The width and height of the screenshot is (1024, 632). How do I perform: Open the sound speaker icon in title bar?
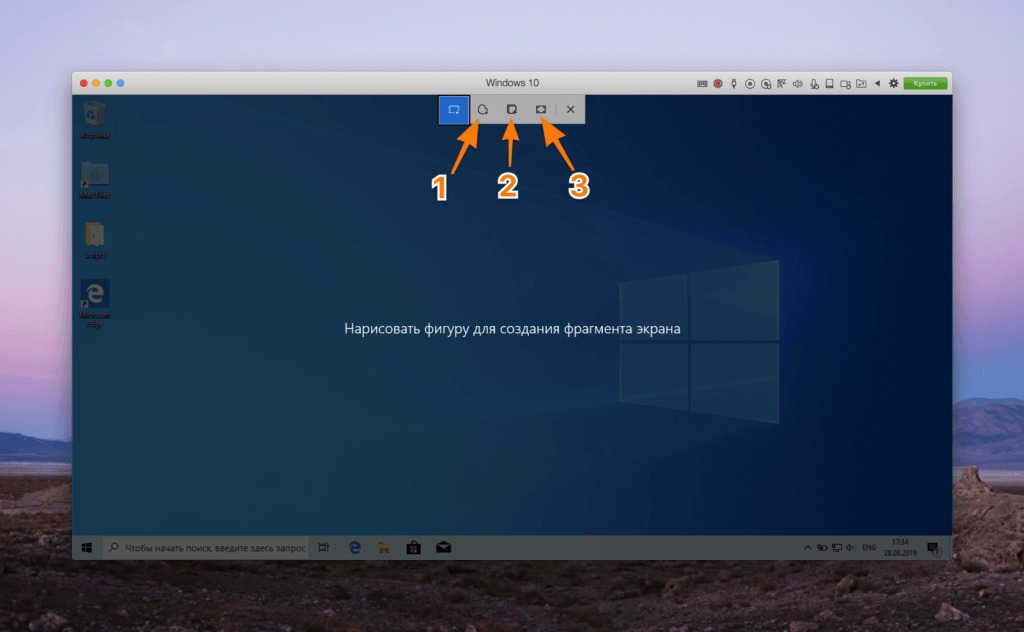pos(797,84)
